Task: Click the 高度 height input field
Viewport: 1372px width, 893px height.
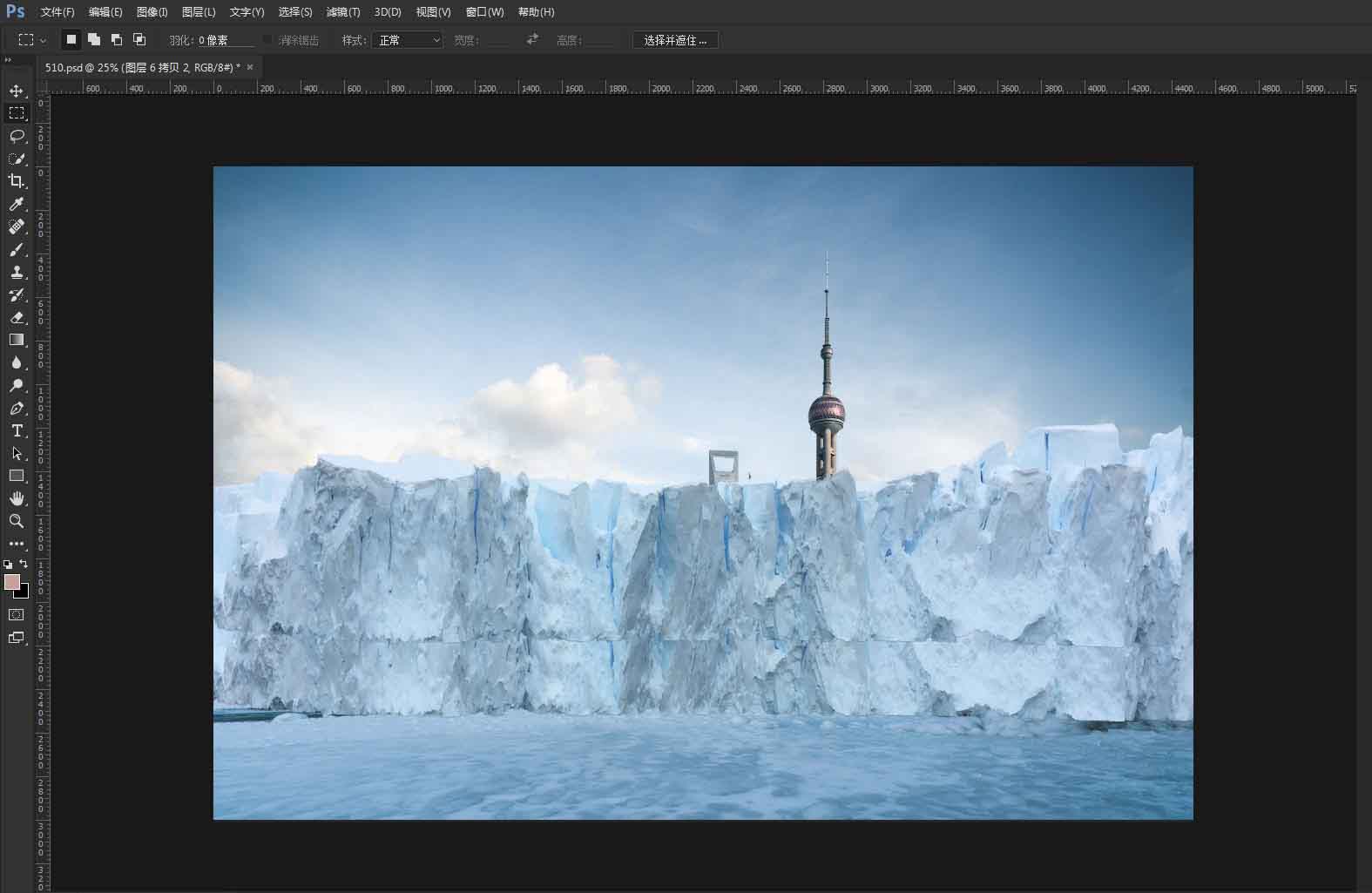Action: click(600, 40)
